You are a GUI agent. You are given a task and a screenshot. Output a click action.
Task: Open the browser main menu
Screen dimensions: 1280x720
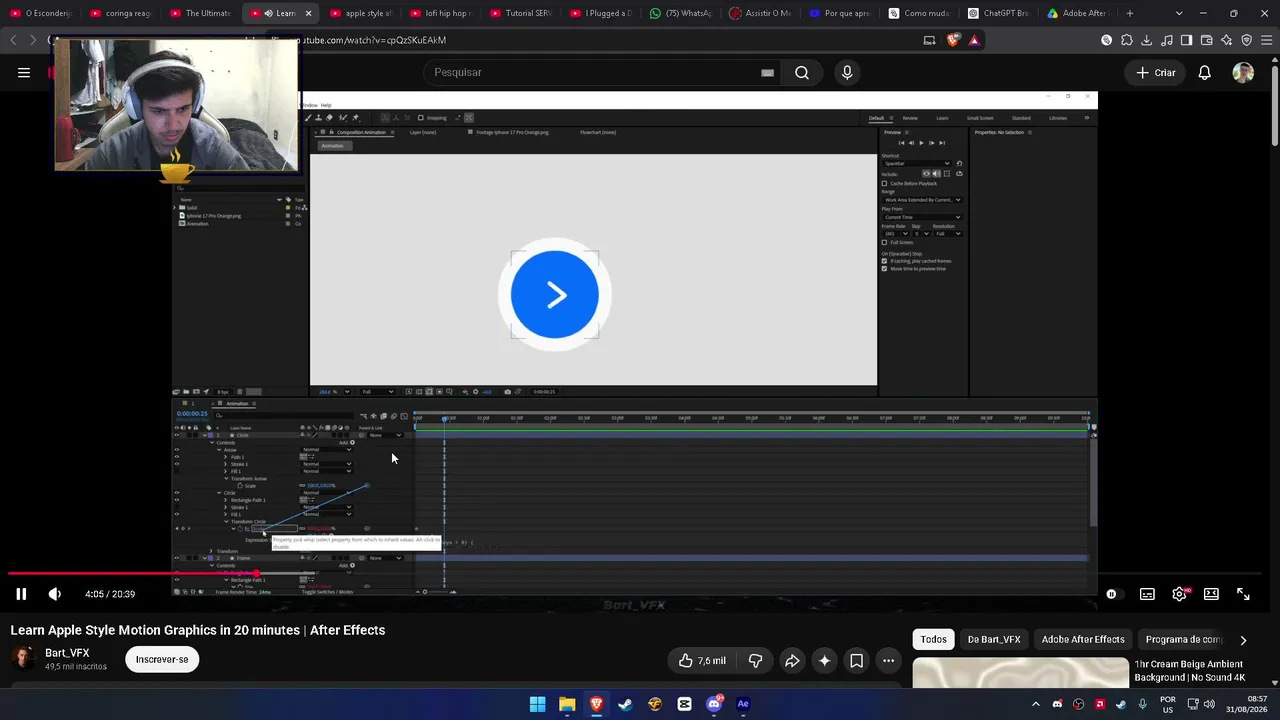[1266, 40]
